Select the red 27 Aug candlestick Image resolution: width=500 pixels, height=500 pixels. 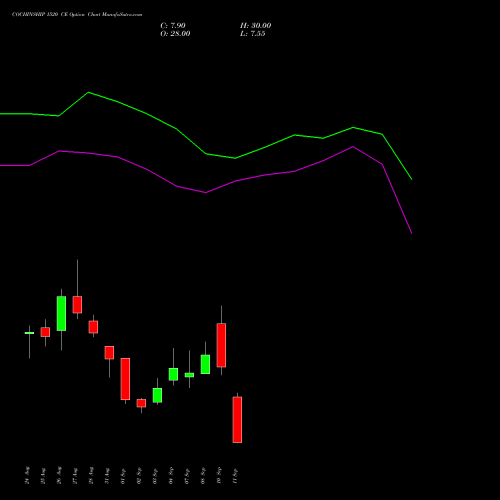[77, 305]
